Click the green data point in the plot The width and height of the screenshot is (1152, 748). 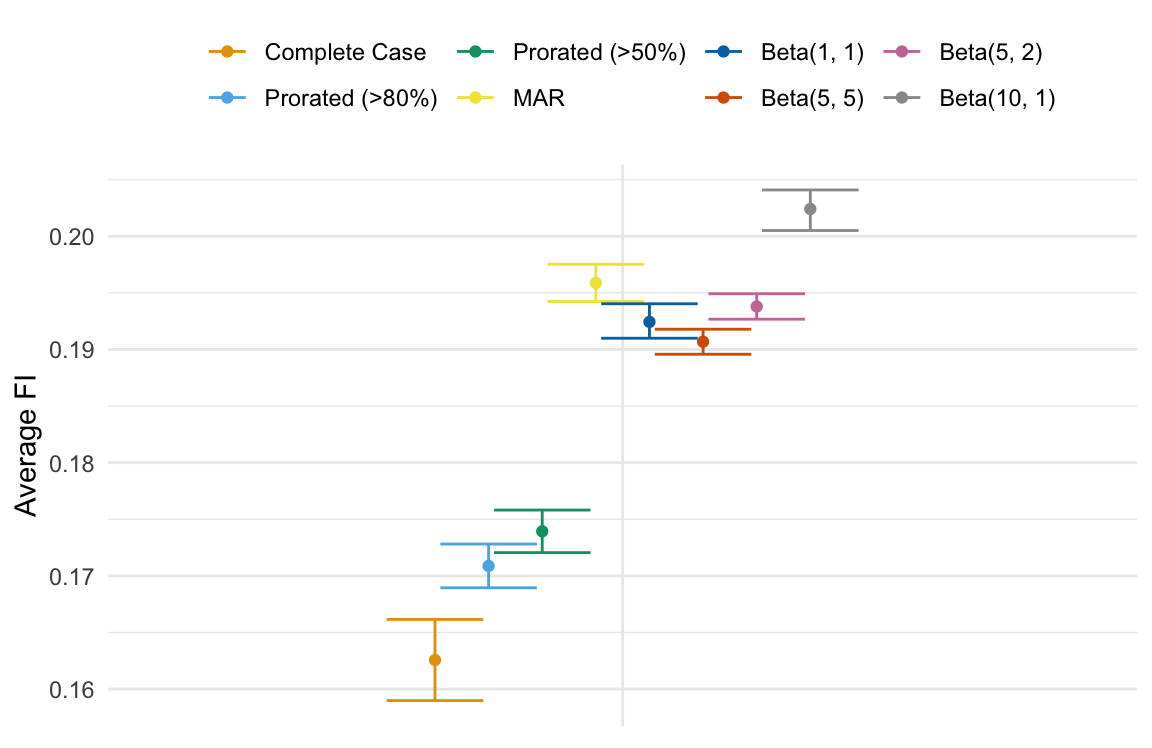tap(542, 531)
